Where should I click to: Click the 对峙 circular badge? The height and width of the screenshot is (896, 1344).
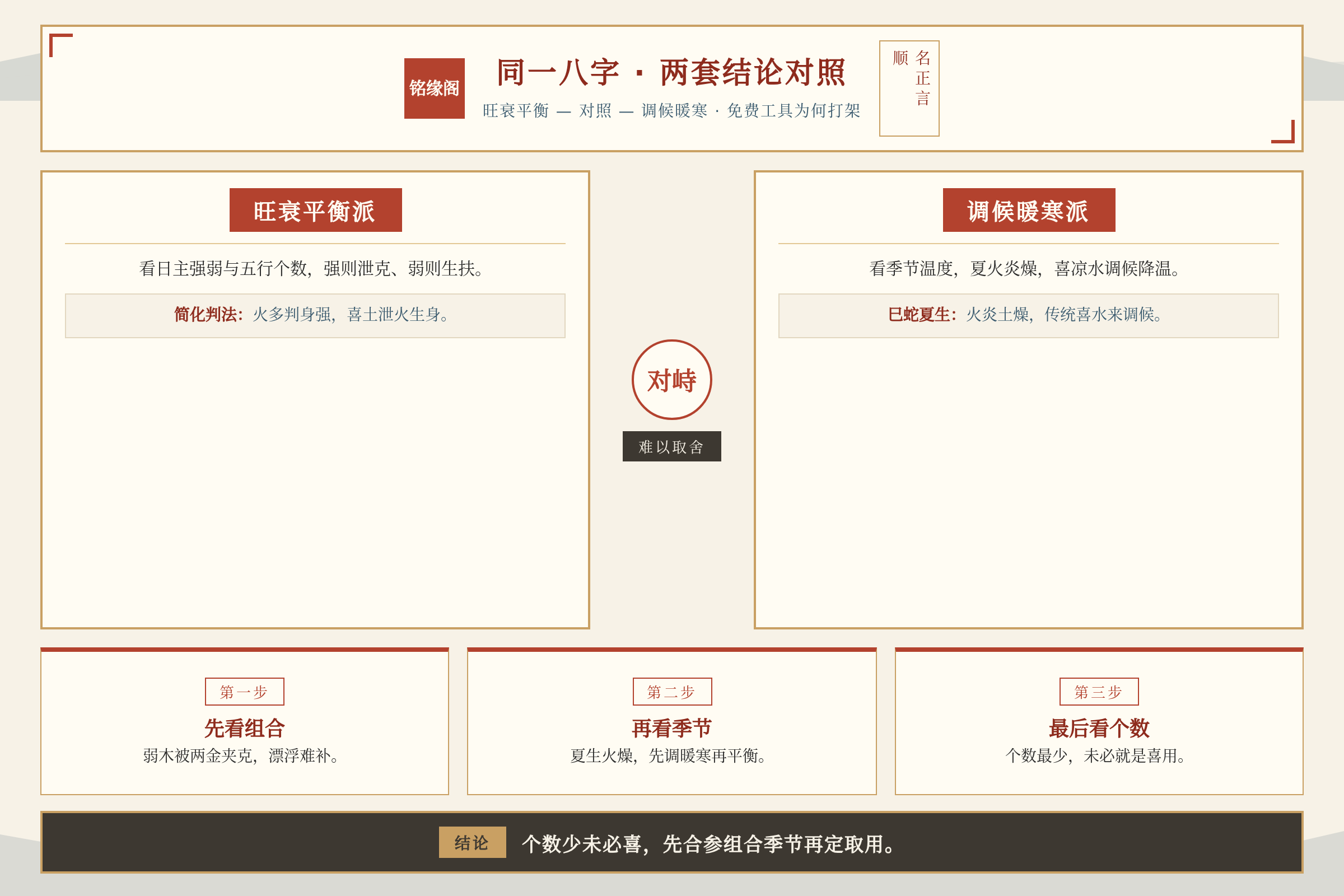(x=671, y=380)
